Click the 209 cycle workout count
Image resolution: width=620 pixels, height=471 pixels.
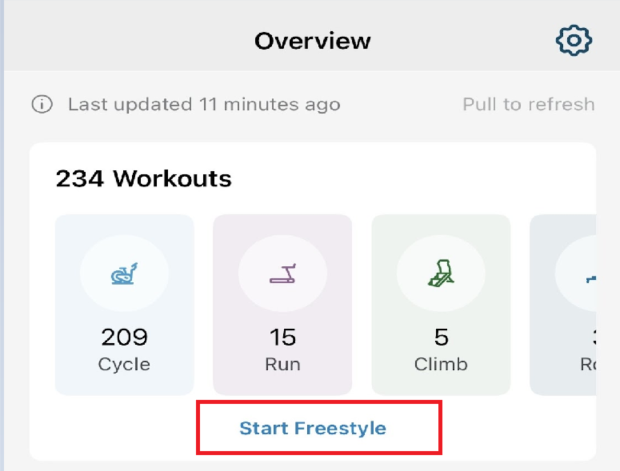pyautogui.click(x=124, y=337)
